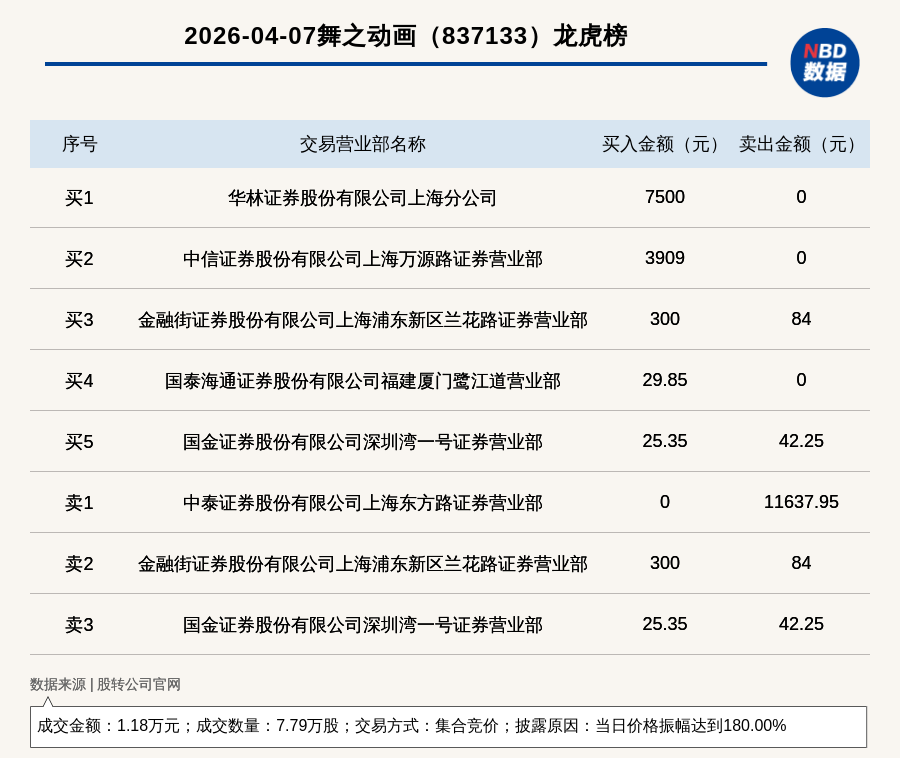Click the 买1 row label
This screenshot has width=900, height=758.
click(79, 198)
